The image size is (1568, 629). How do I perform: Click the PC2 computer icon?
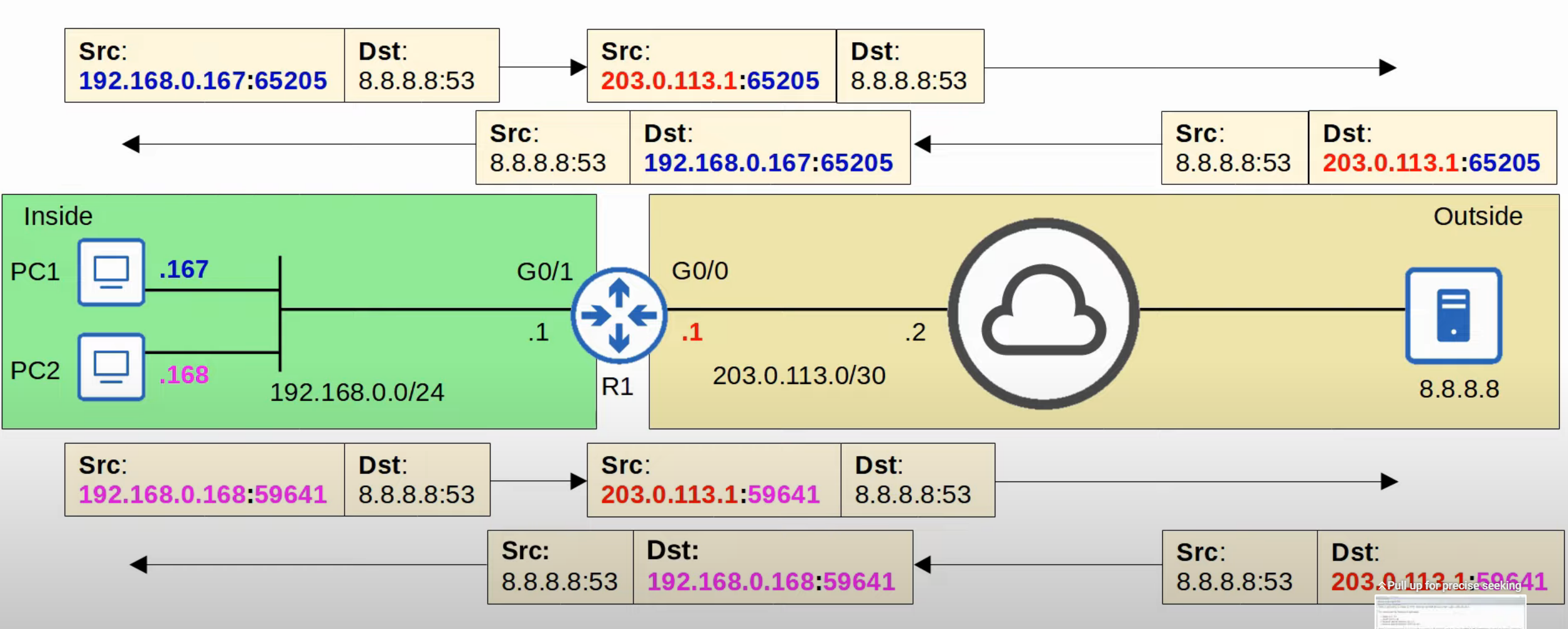[111, 367]
